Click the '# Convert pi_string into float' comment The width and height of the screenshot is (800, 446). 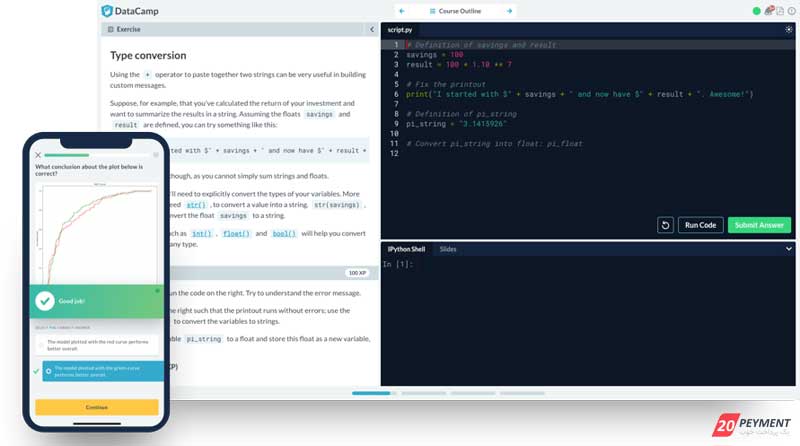[x=494, y=144]
